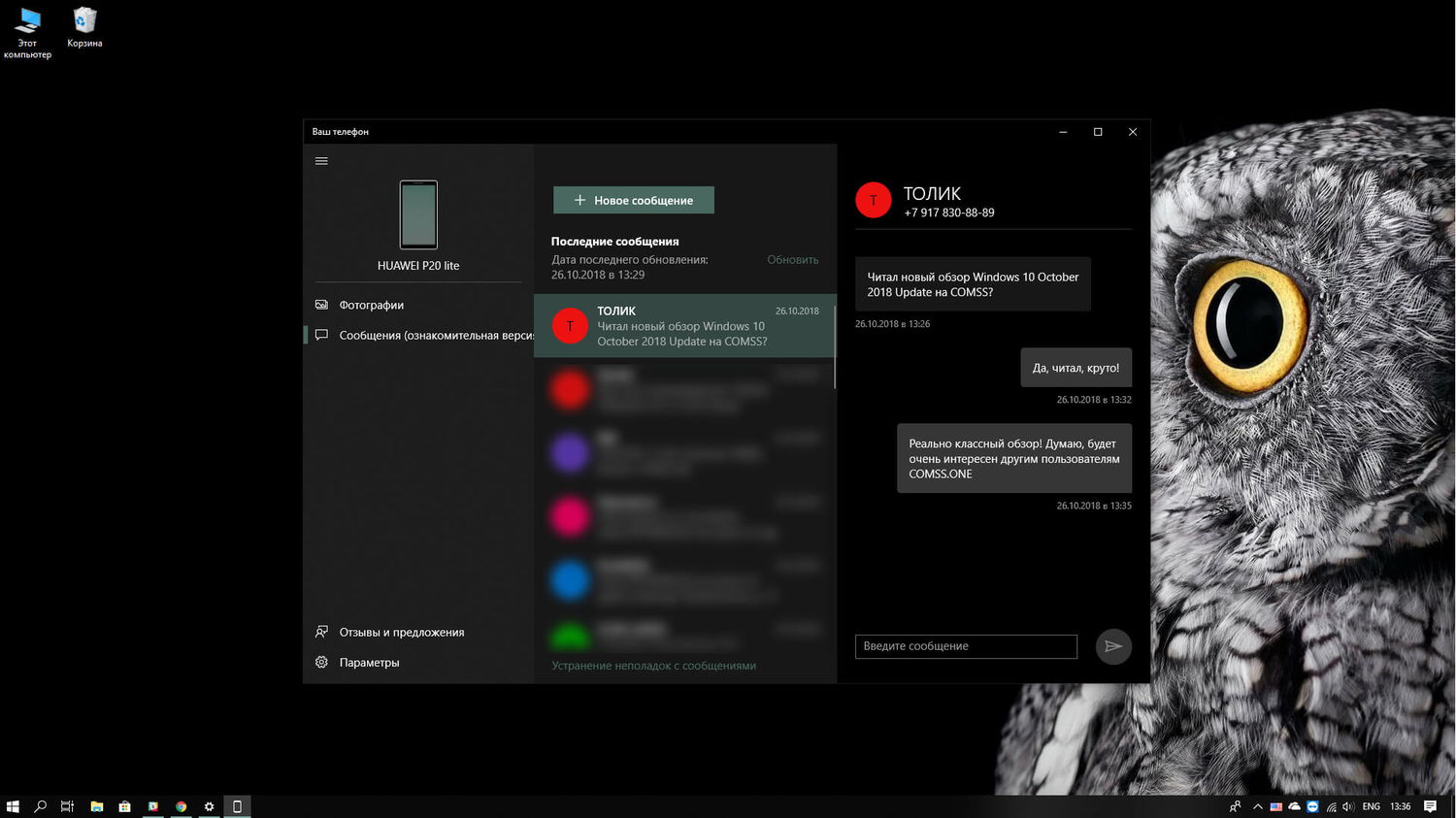Click ТОЛИК's red avatar above the chat
1456x818 pixels.
[x=873, y=200]
